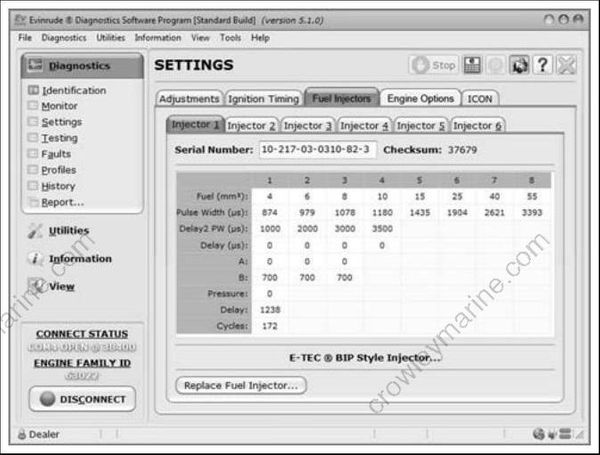Click the Monitor sidebar icon
This screenshot has height=455, width=600.
[x=33, y=105]
